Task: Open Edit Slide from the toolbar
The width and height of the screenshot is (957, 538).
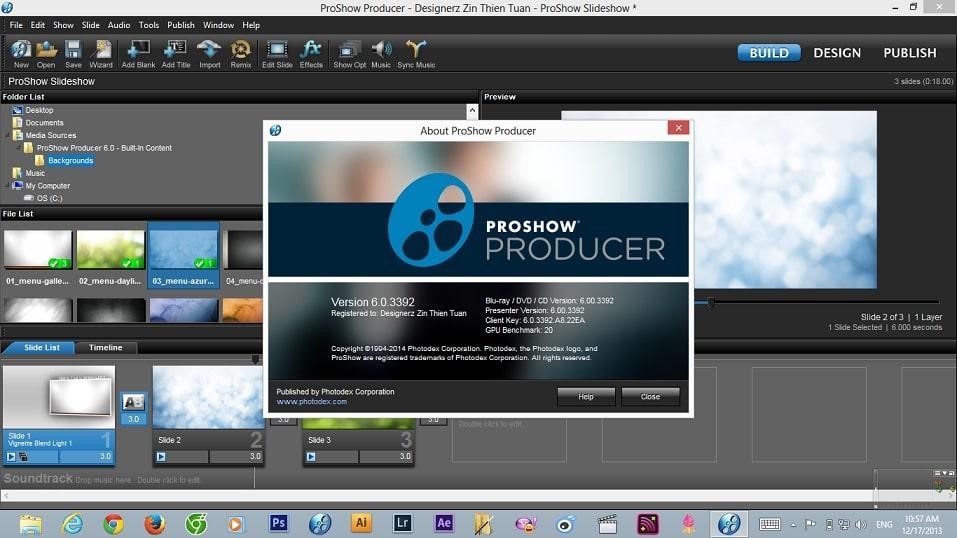Action: click(x=277, y=54)
